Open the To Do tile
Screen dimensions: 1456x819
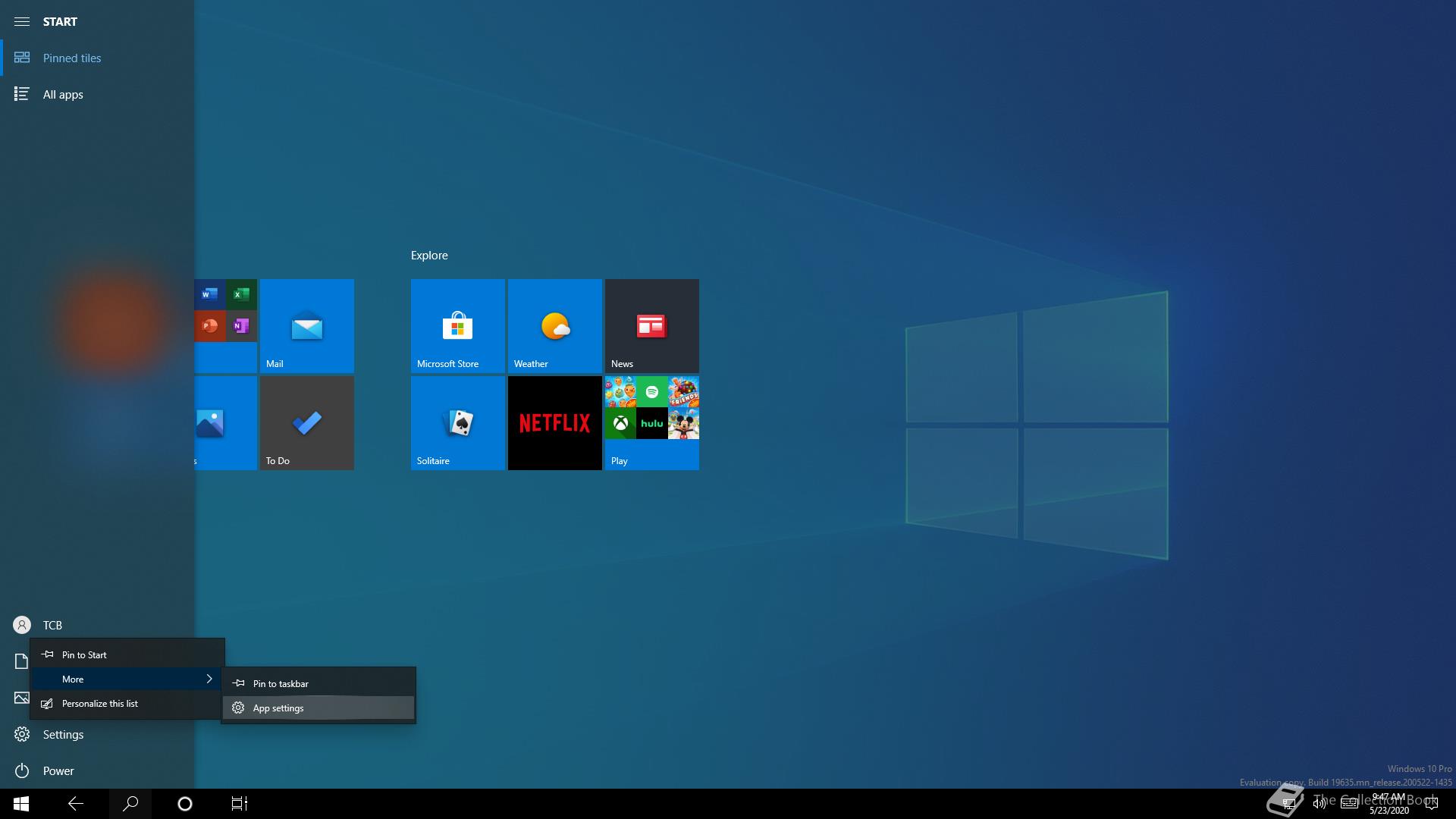[x=307, y=423]
